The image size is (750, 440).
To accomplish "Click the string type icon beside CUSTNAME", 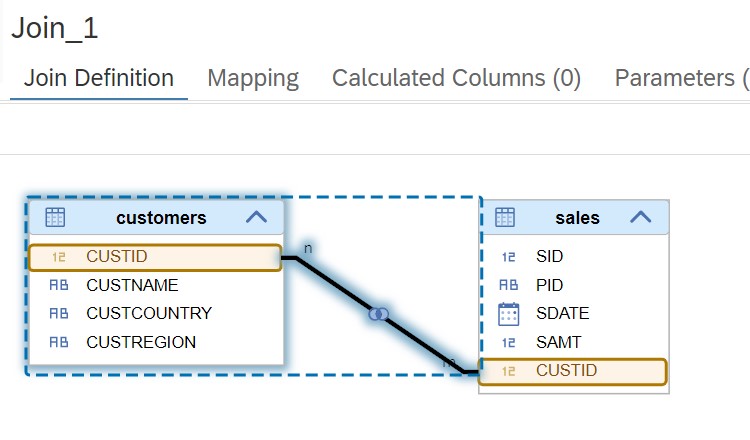I will click(59, 285).
